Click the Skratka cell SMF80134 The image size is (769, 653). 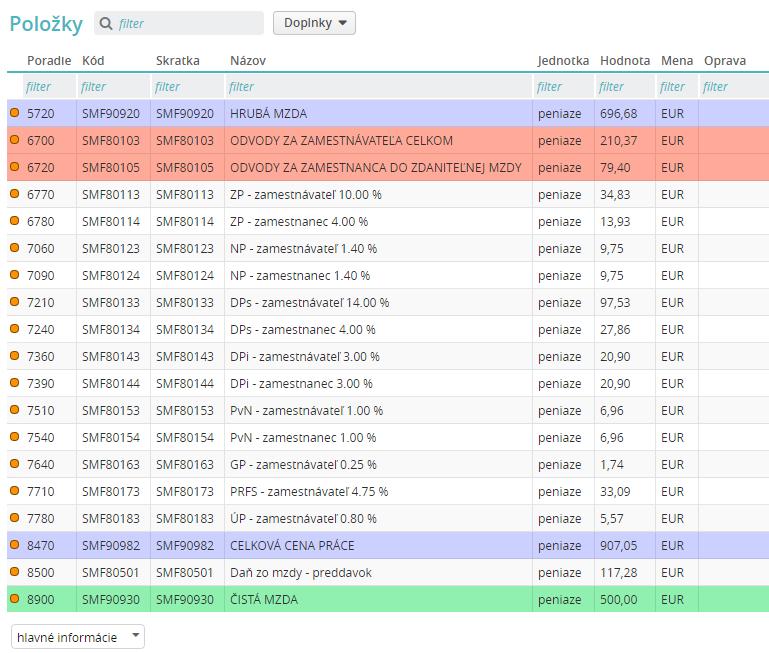click(x=185, y=329)
